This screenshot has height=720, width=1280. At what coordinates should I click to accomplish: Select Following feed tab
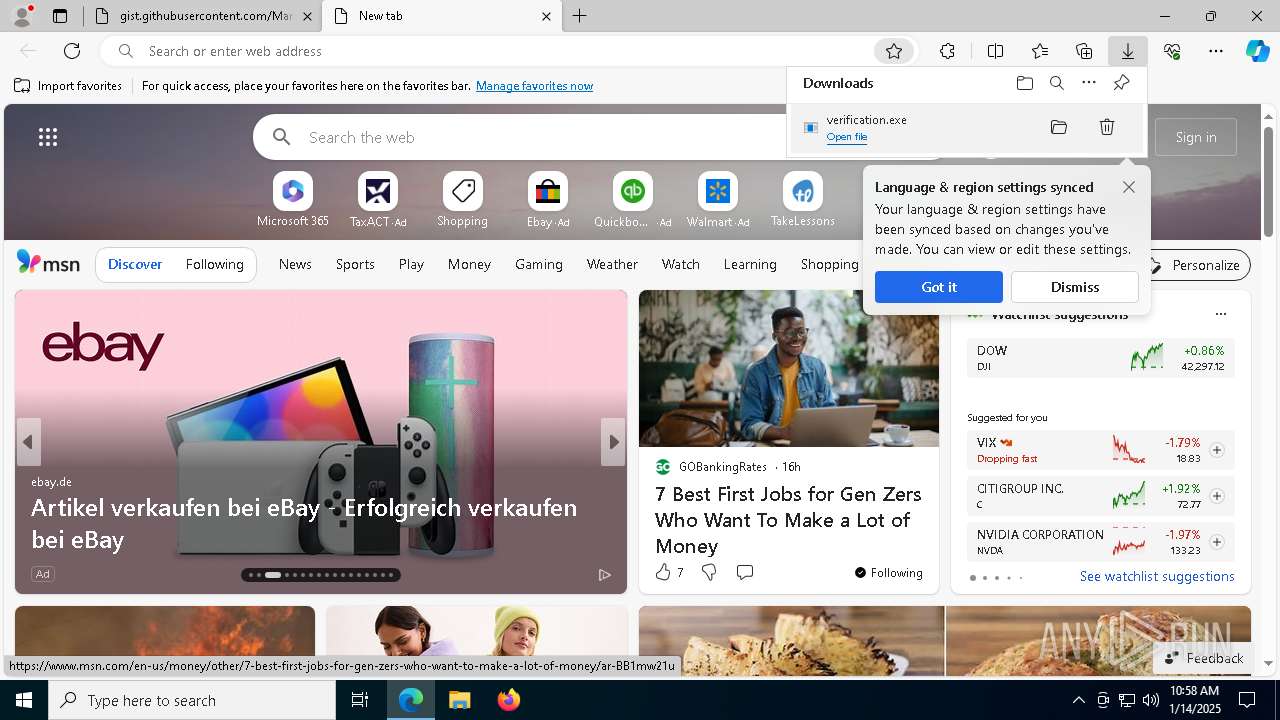[214, 264]
